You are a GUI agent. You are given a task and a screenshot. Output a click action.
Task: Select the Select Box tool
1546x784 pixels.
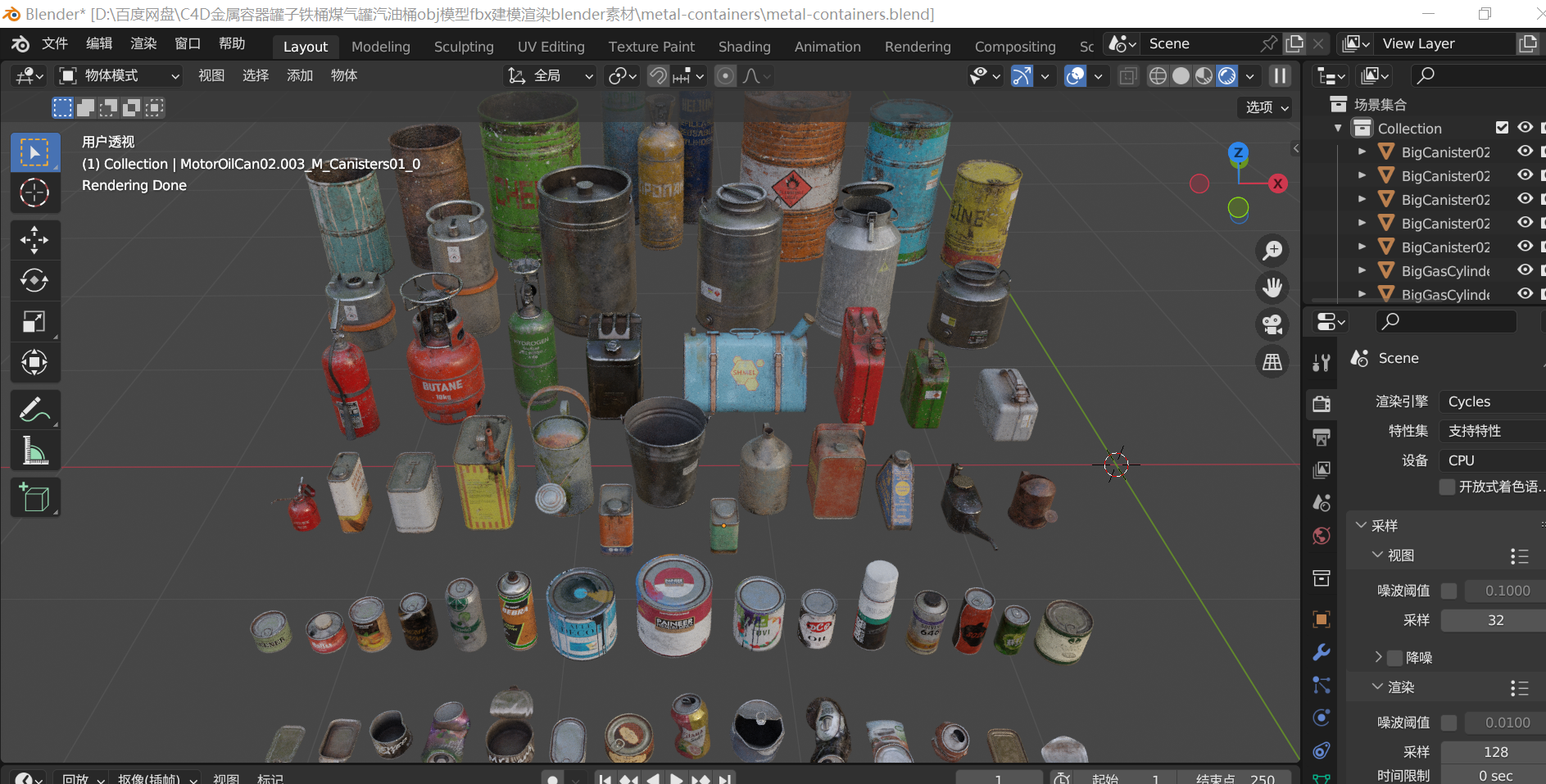click(35, 152)
